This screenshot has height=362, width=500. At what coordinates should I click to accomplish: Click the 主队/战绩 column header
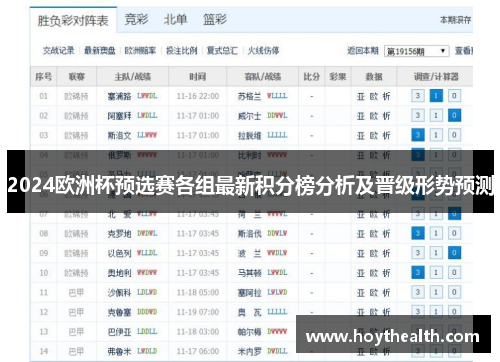[133, 77]
